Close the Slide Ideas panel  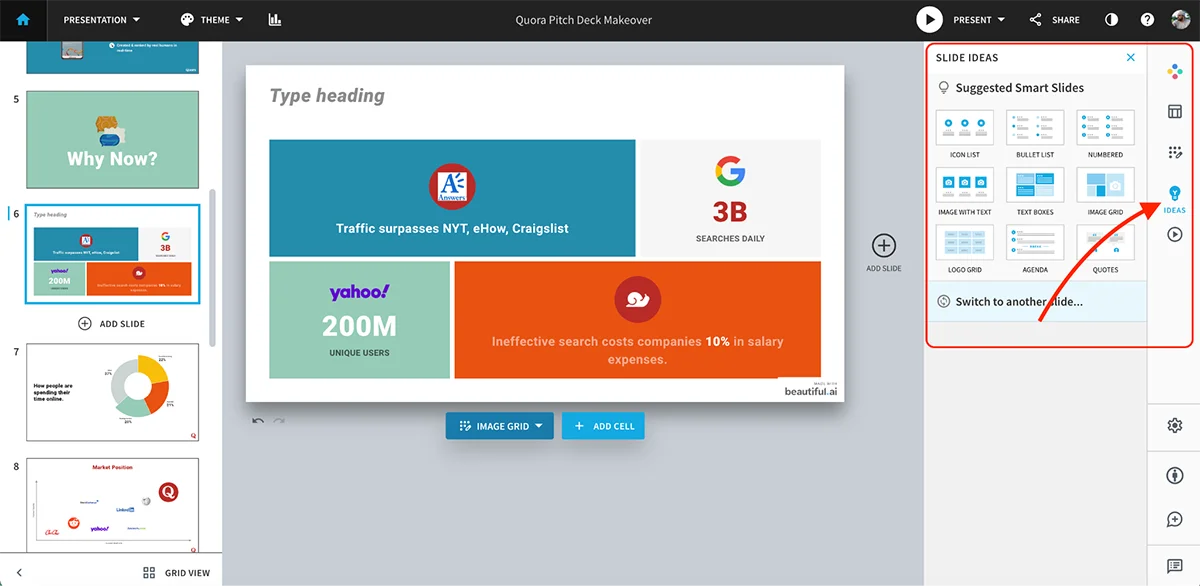click(x=1131, y=57)
